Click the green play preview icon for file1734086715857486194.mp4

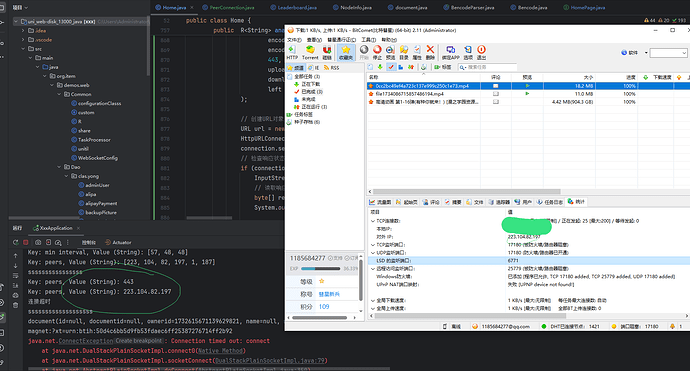527,94
